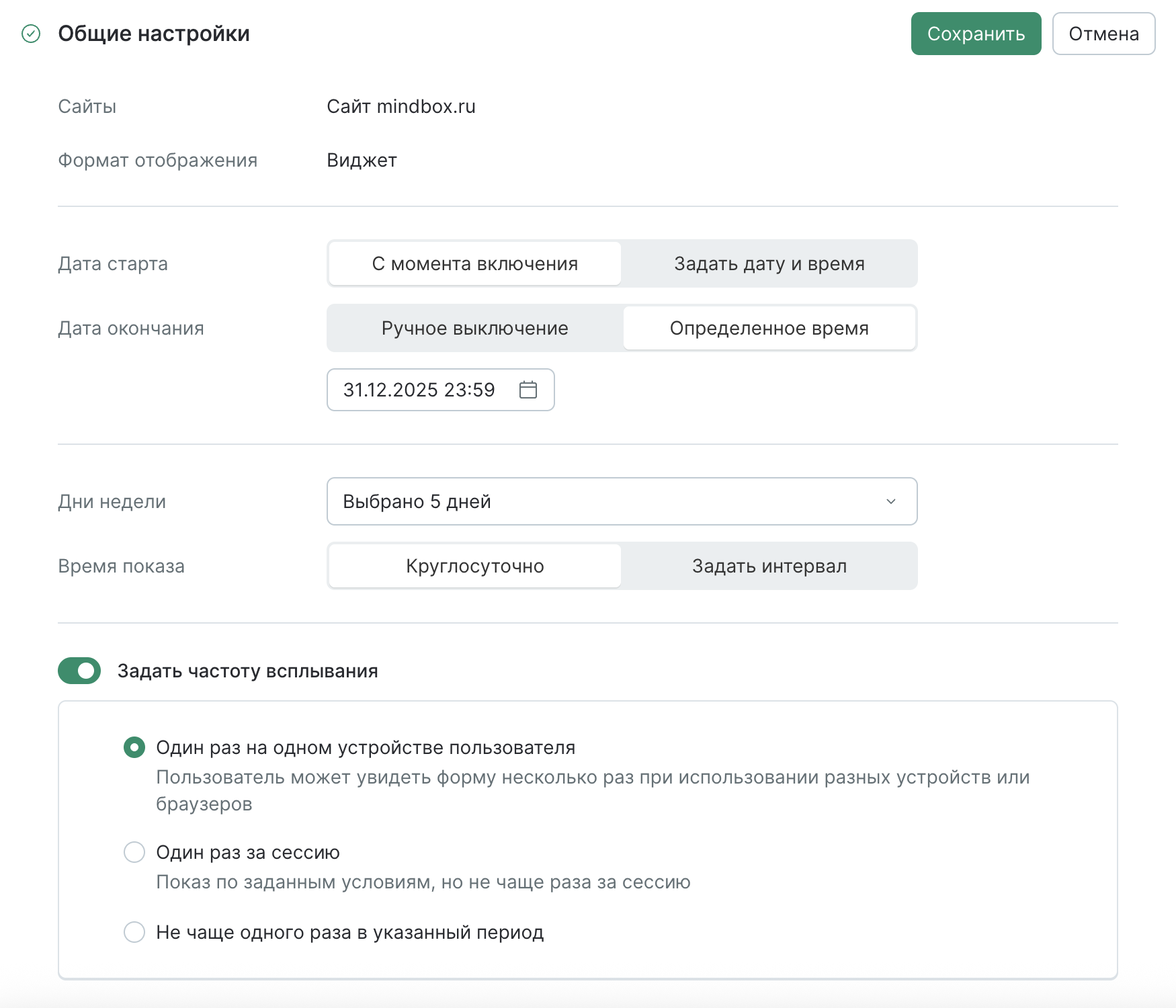The height and width of the screenshot is (1008, 1176).
Task: Select Круглосуточно display time
Action: click(x=474, y=566)
